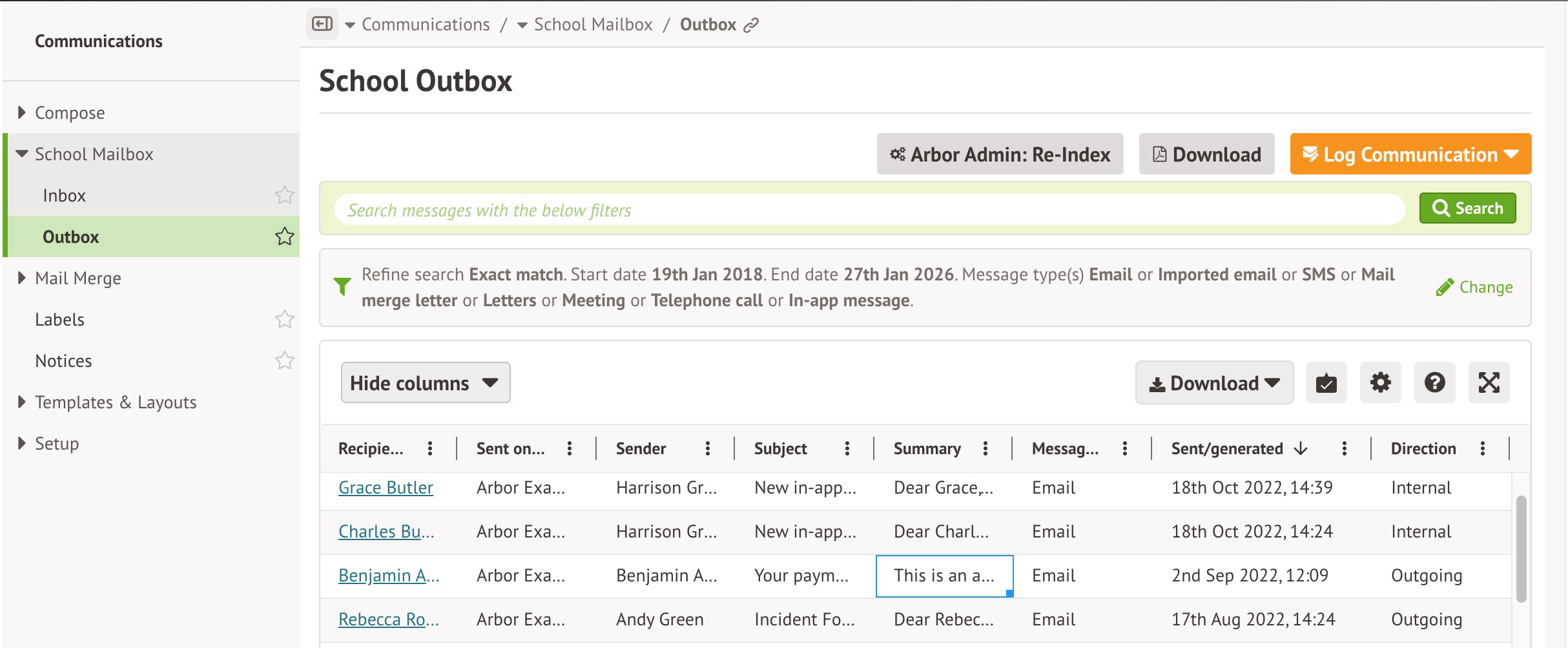Expand table to full screen
Viewport: 1568px width, 648px height.
click(x=1489, y=383)
